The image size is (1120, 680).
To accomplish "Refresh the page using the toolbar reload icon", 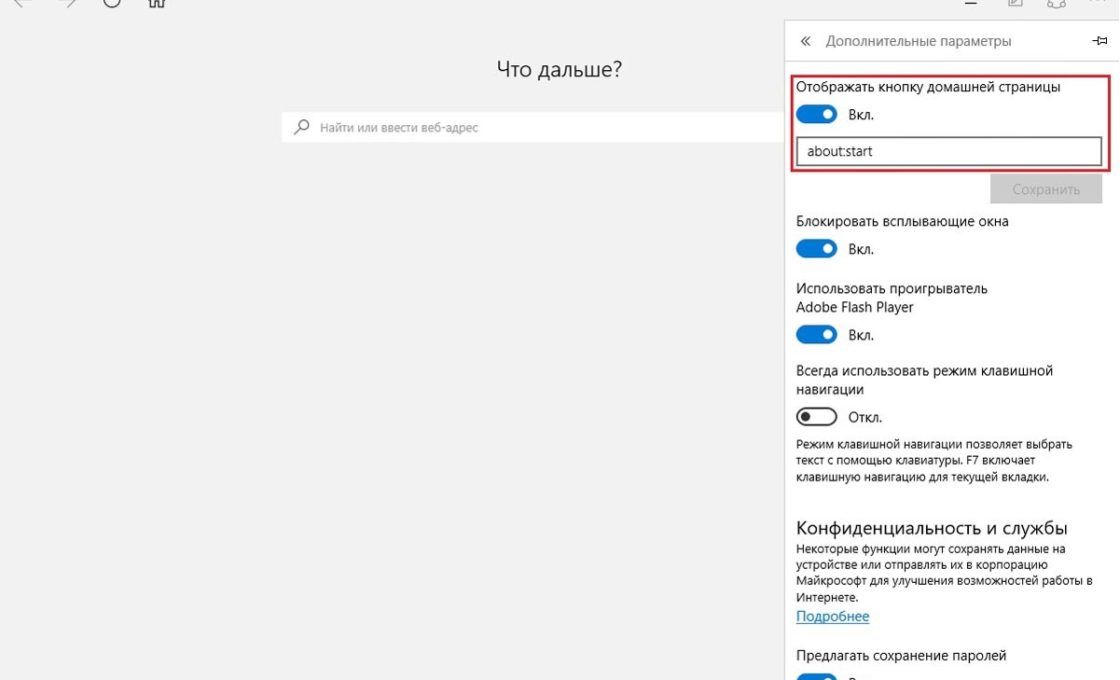I will click(112, 3).
